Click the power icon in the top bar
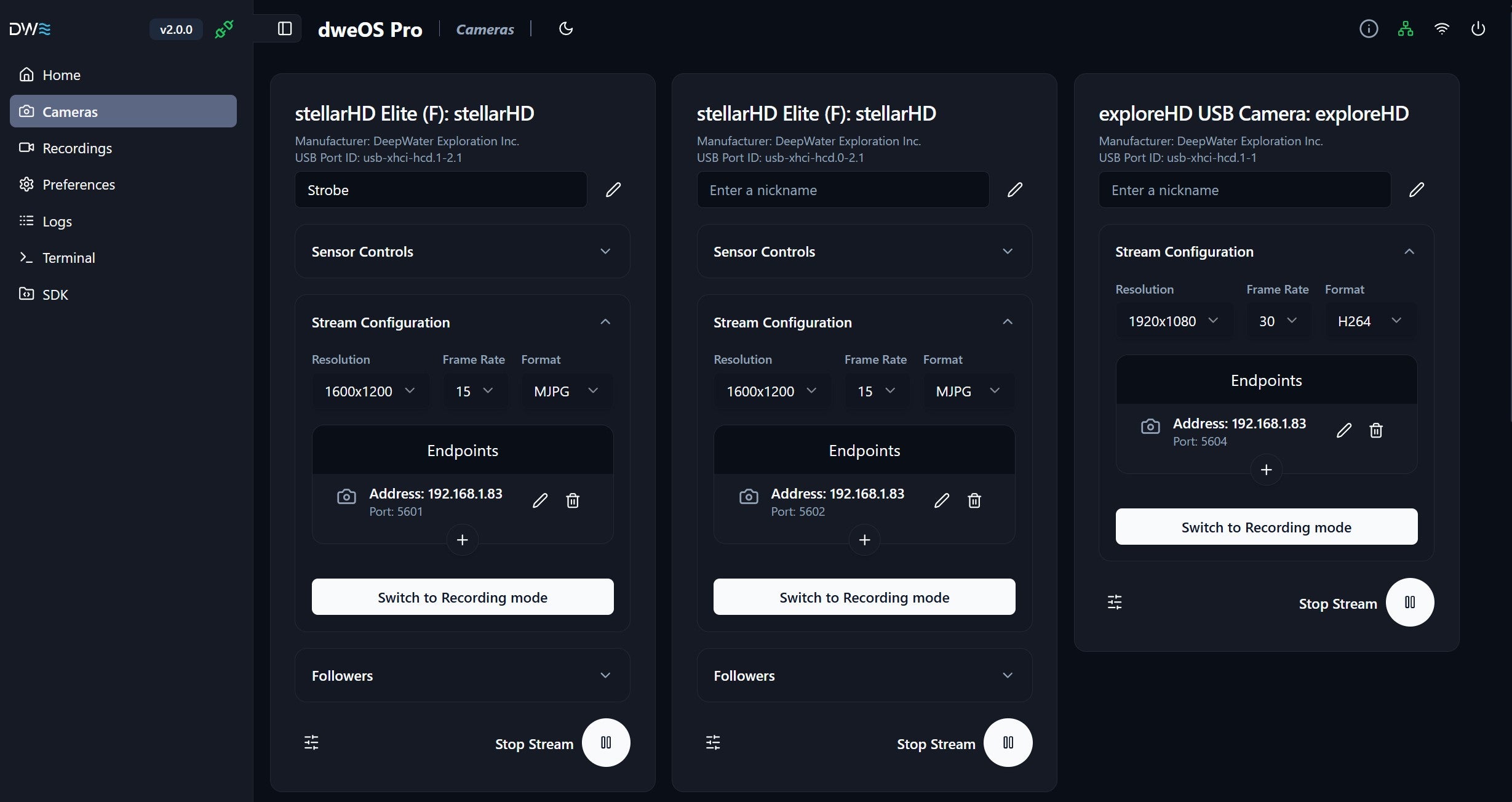The width and height of the screenshot is (1512, 802). click(1478, 29)
